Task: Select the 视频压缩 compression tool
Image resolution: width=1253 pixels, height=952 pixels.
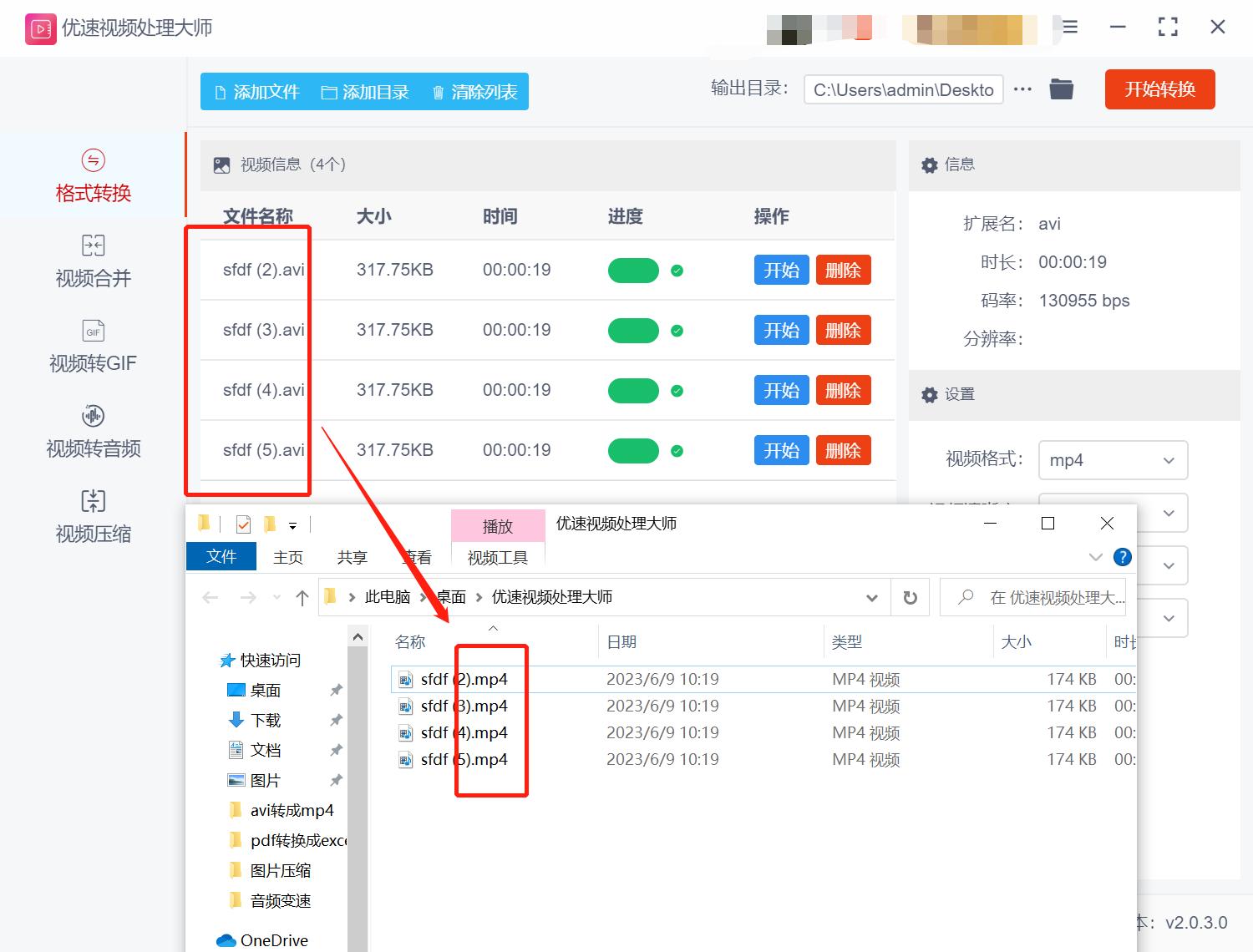Action: pos(92,516)
